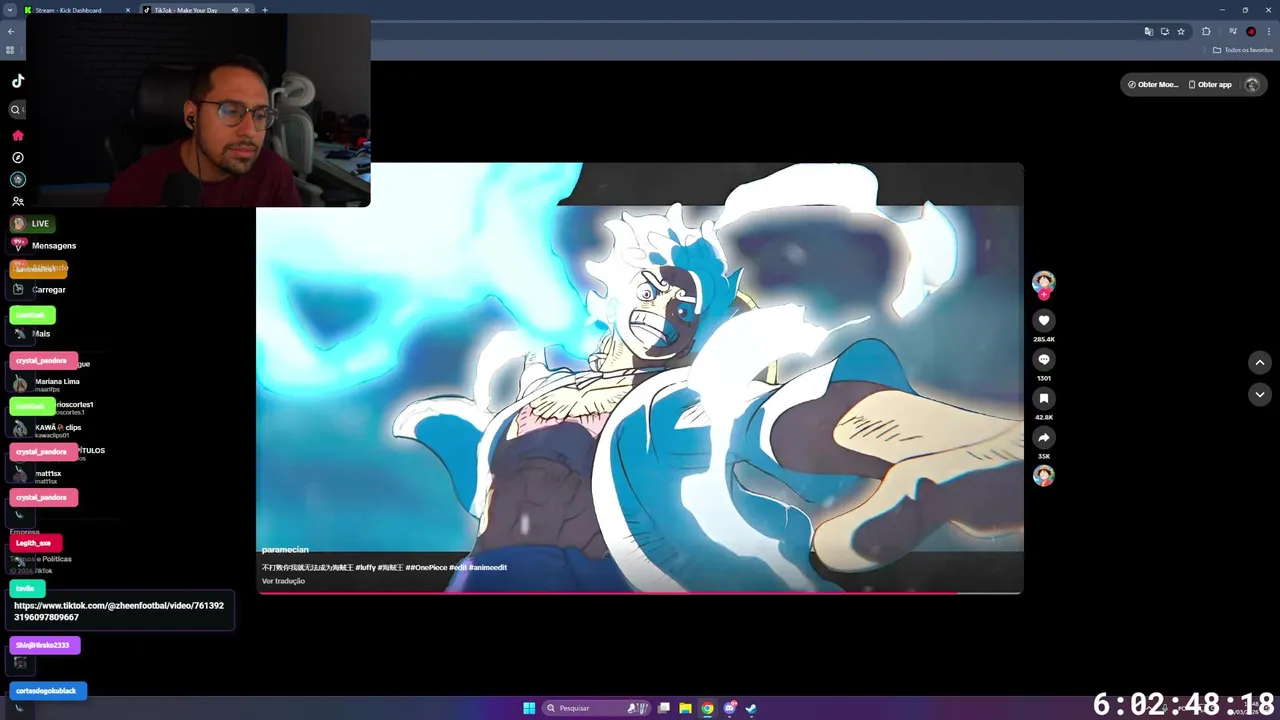The height and width of the screenshot is (720, 1280).
Task: Save video with the bookmark icon
Action: (1043, 398)
